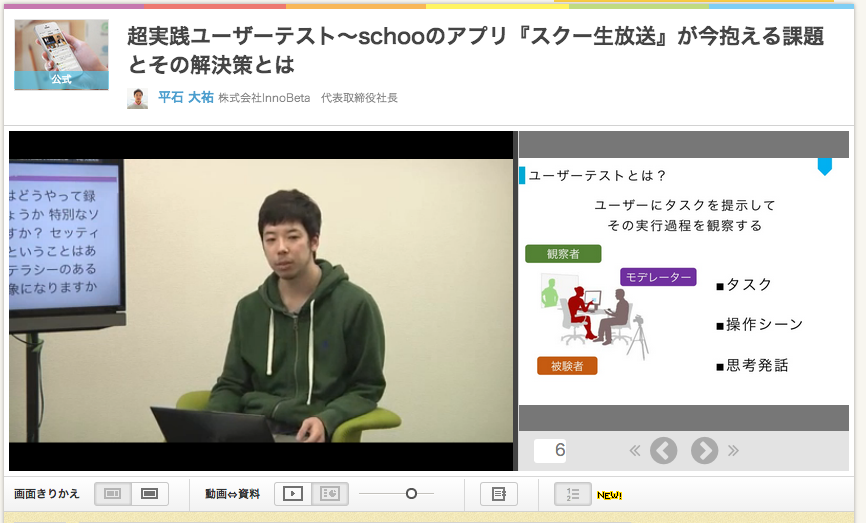Open instructor 平石 大祐 profile link
Screen dimensions: 866x523
[186, 98]
